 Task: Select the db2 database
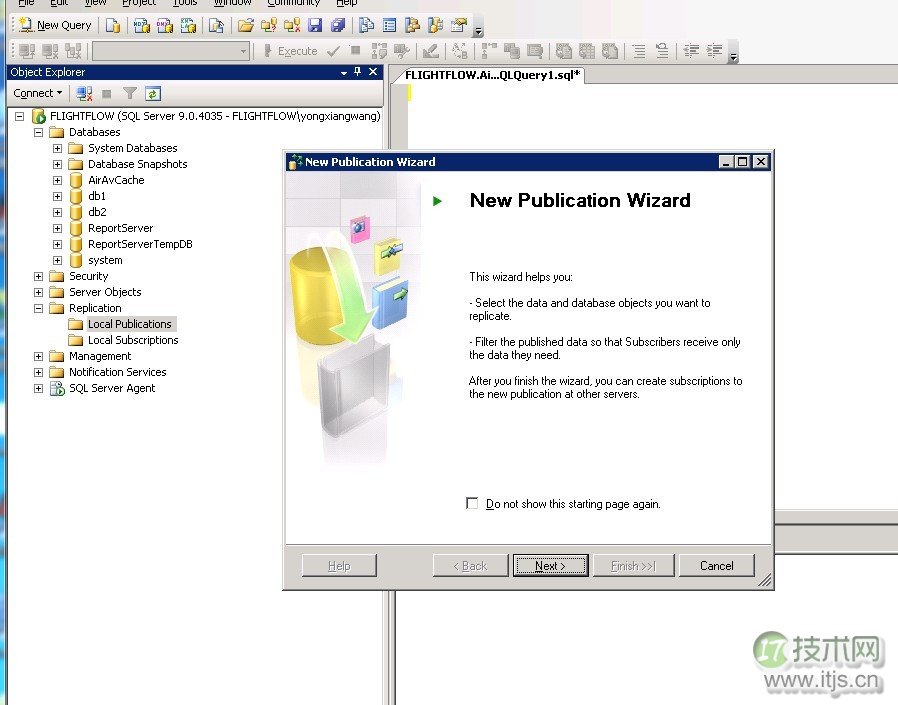(97, 212)
